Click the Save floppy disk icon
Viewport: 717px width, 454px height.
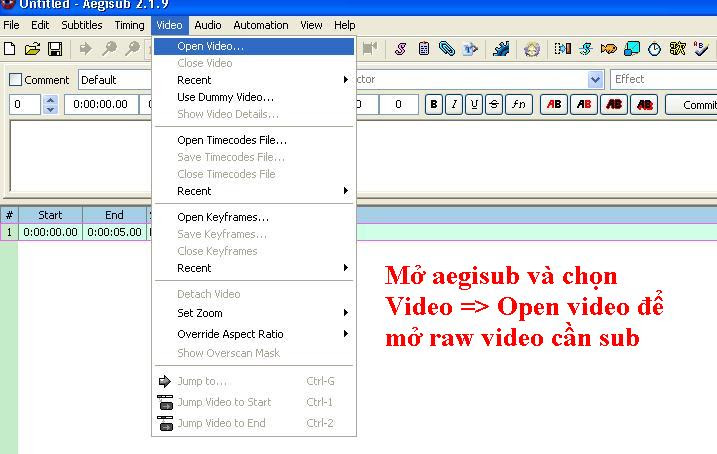(55, 48)
